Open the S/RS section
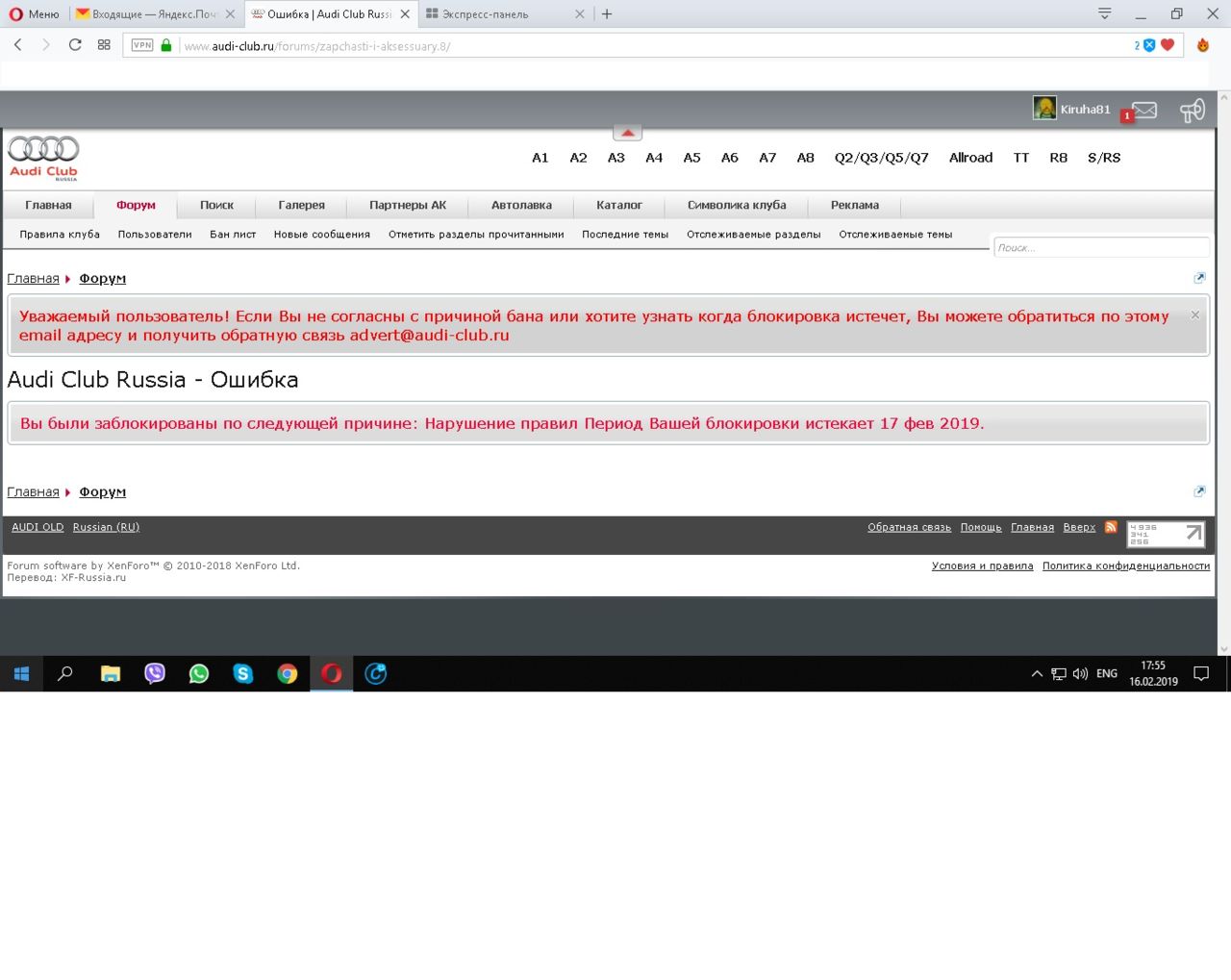 pos(1104,158)
